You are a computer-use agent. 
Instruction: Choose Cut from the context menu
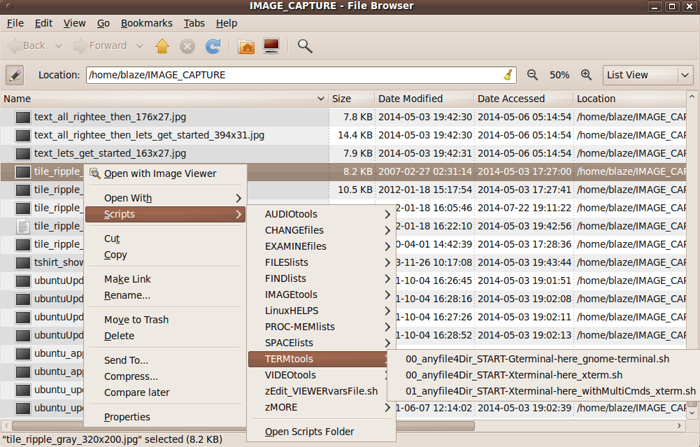(x=165, y=238)
